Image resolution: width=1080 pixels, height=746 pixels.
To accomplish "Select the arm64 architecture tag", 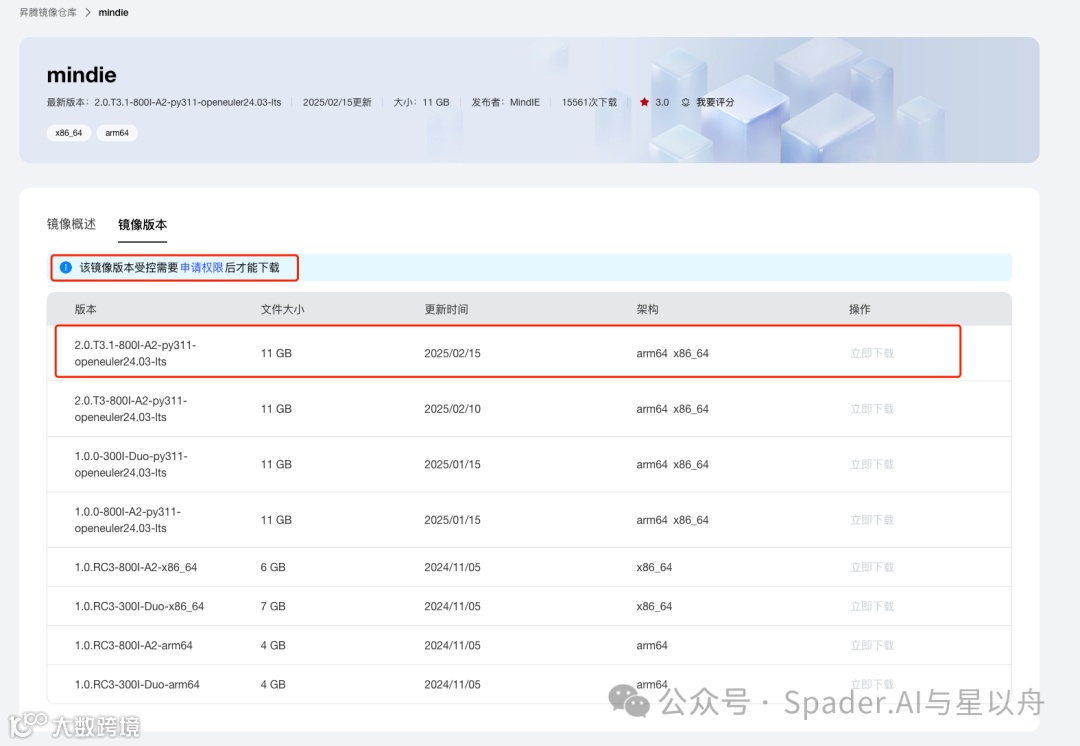I will click(x=117, y=133).
